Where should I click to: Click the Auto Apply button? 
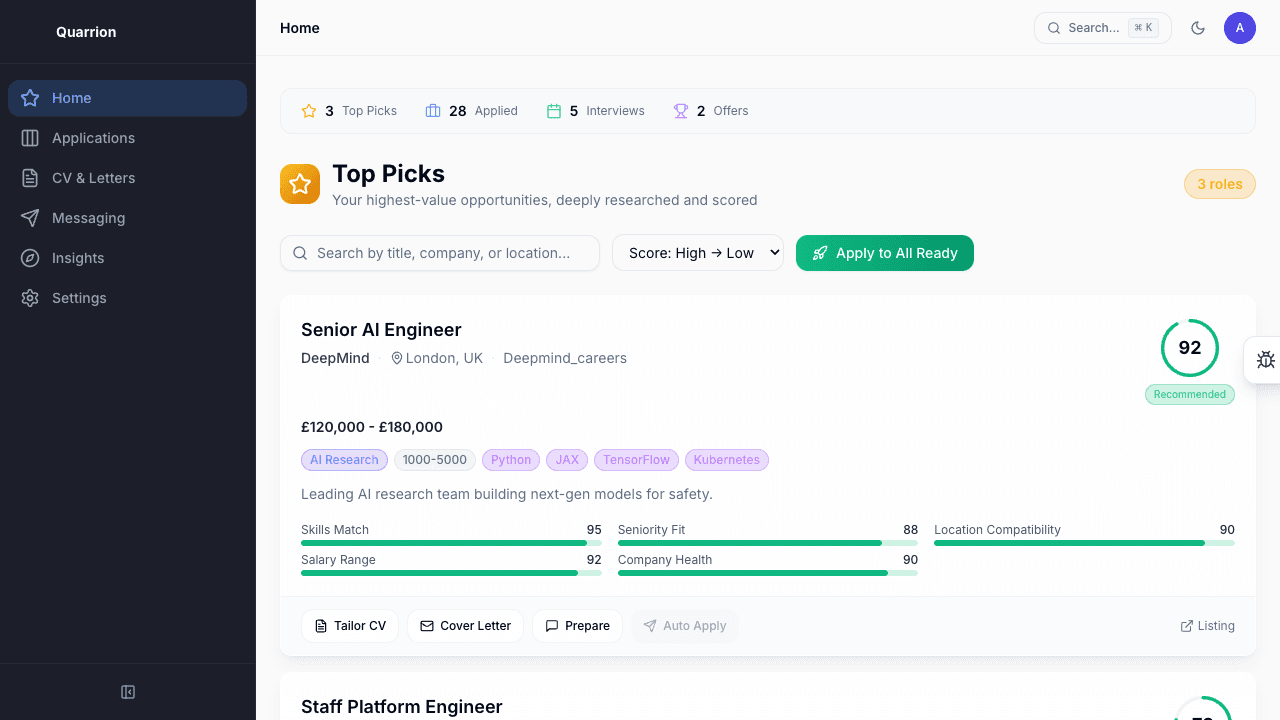685,626
